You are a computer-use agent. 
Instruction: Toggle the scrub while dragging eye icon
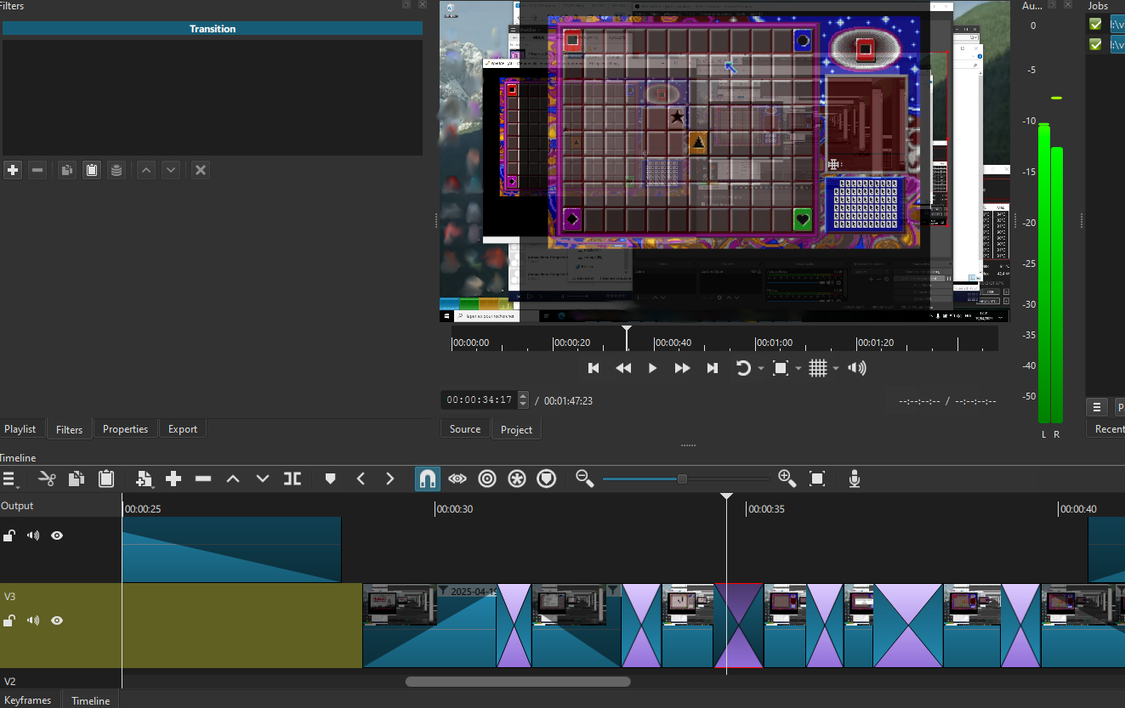pyautogui.click(x=457, y=479)
